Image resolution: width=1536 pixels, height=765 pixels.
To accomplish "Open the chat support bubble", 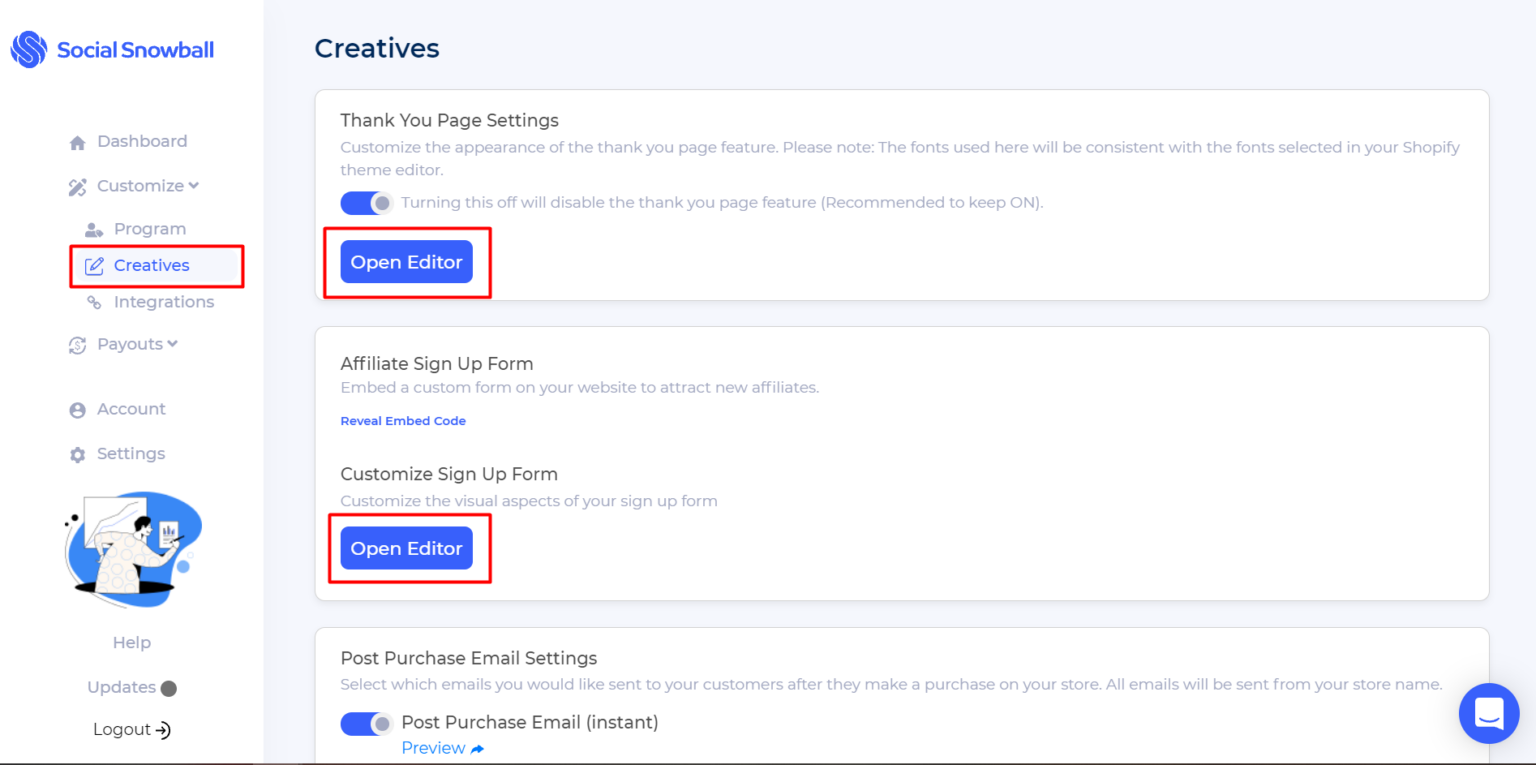I will pyautogui.click(x=1489, y=713).
